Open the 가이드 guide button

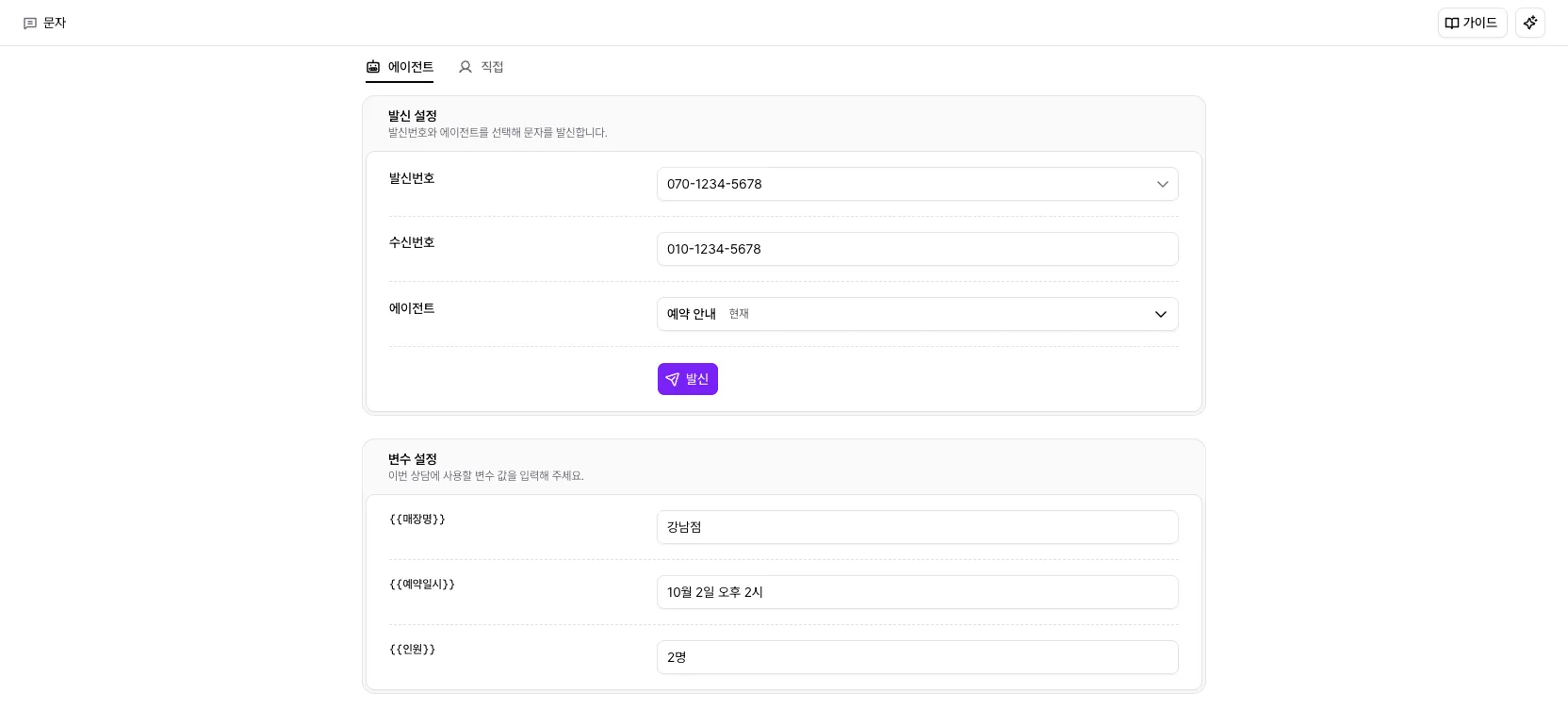(x=1472, y=23)
